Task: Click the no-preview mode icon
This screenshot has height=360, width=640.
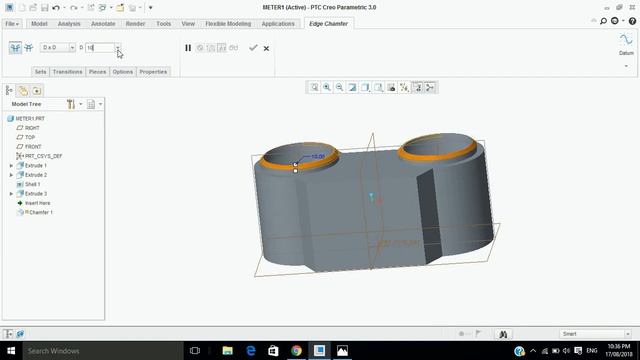Action: 200,48
